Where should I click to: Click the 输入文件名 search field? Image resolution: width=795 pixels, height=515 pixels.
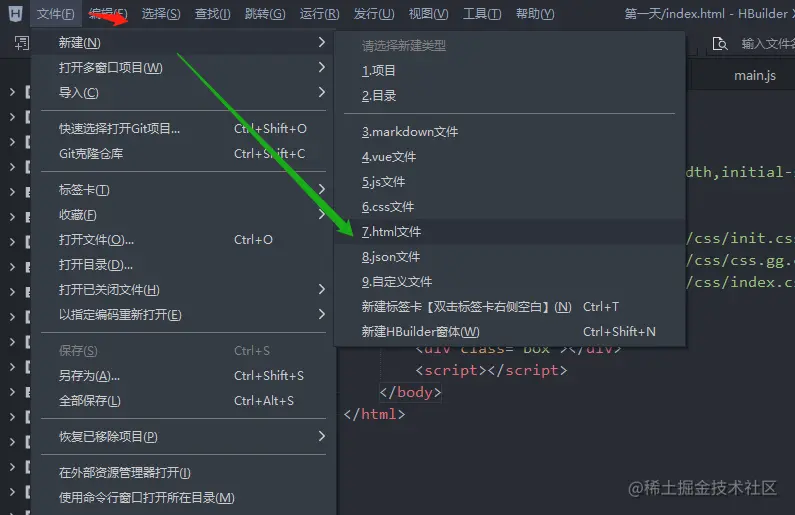point(767,44)
